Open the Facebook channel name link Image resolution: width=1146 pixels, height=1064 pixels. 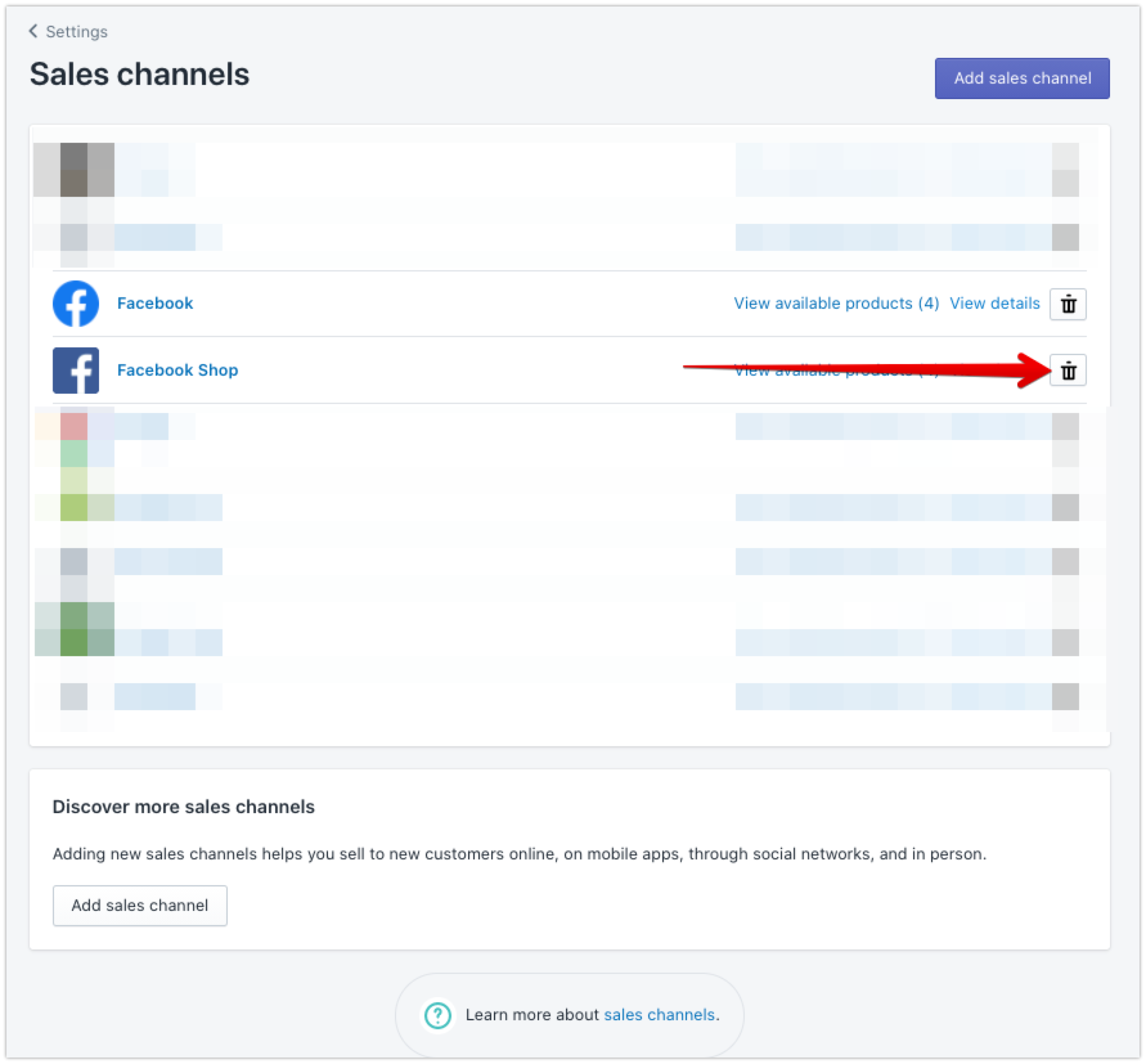(x=155, y=304)
